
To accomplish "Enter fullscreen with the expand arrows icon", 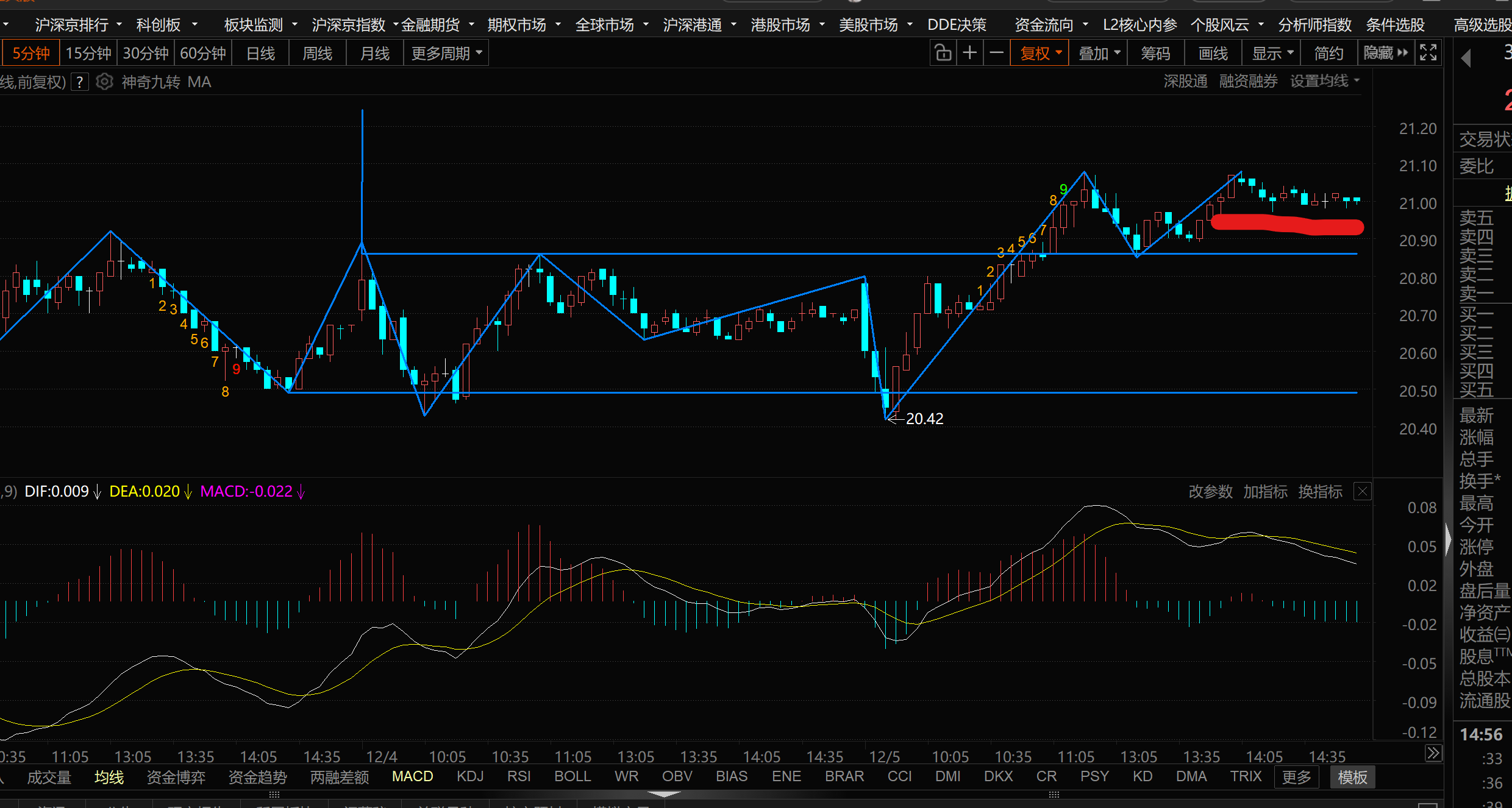I will pos(1428,53).
